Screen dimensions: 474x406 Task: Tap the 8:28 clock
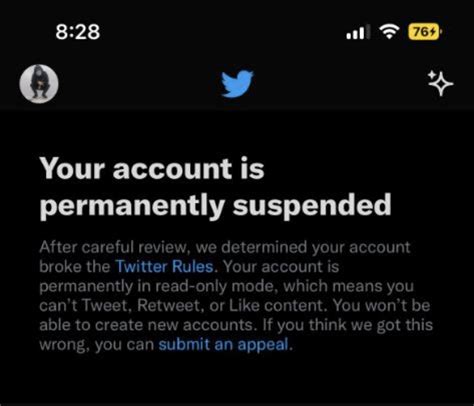click(78, 32)
